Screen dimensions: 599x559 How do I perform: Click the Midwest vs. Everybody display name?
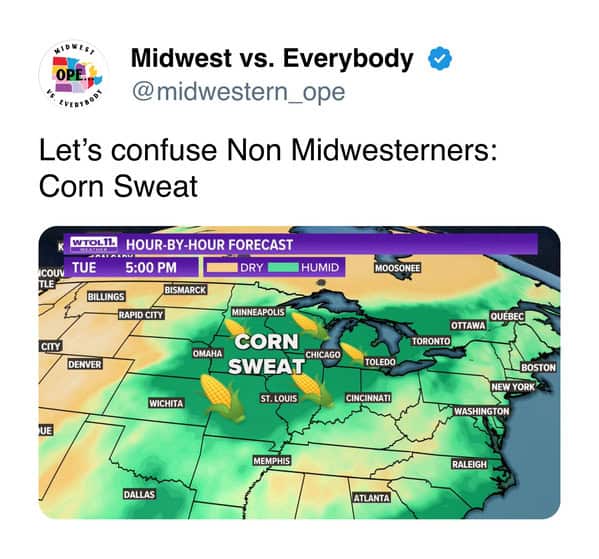point(272,58)
